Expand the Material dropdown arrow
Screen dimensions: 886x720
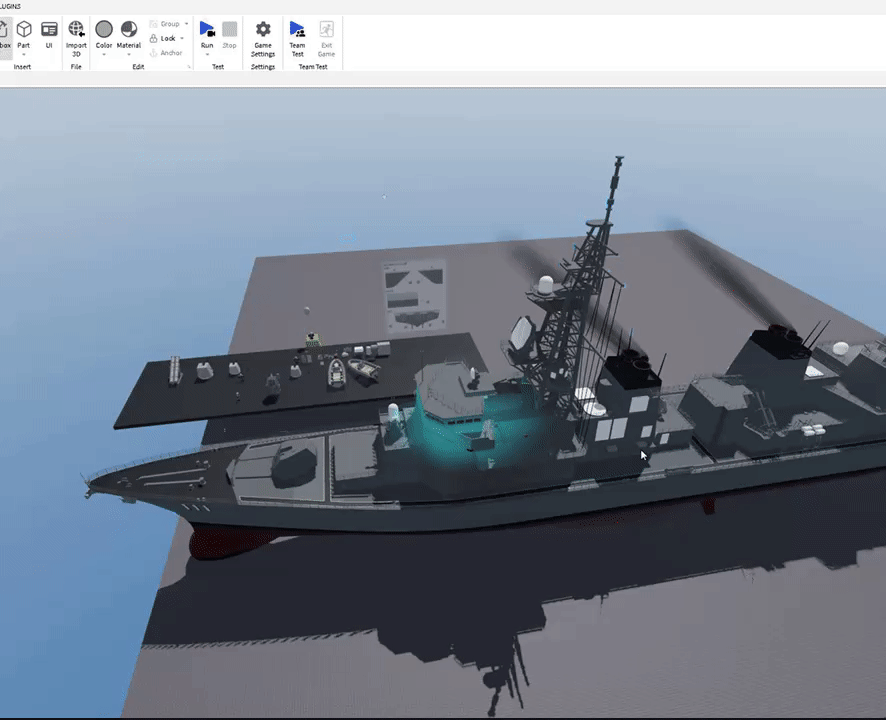[x=129, y=55]
